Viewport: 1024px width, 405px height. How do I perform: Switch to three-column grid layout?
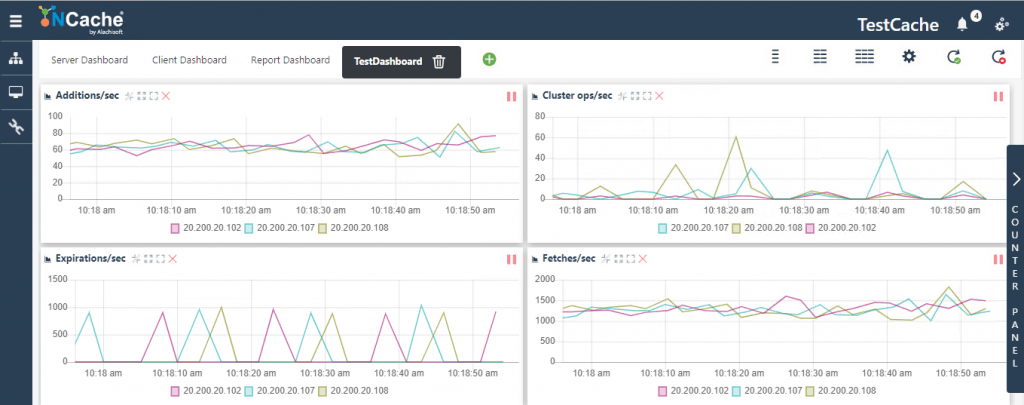click(864, 57)
